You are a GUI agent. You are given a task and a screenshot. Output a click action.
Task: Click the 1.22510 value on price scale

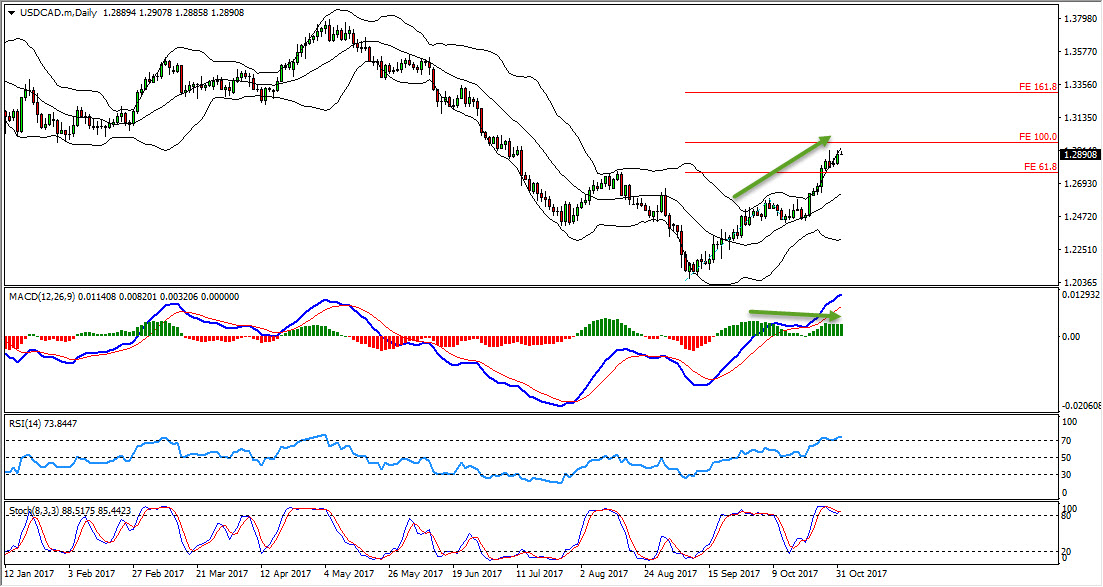point(1080,250)
